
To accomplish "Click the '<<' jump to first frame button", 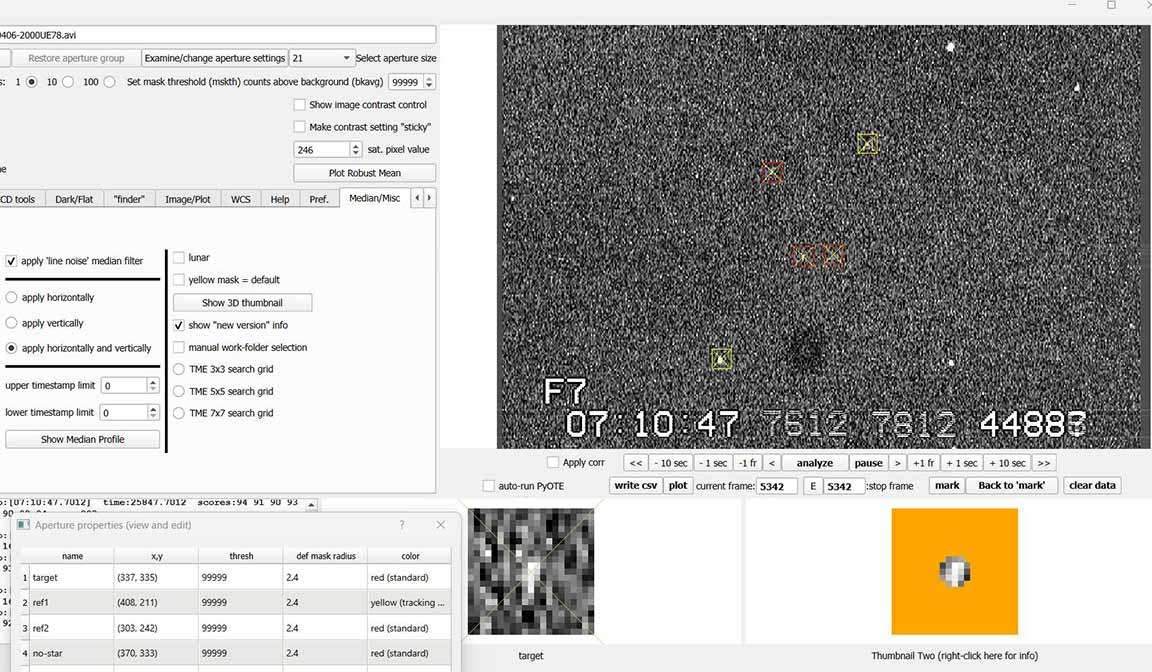I will pyautogui.click(x=635, y=463).
